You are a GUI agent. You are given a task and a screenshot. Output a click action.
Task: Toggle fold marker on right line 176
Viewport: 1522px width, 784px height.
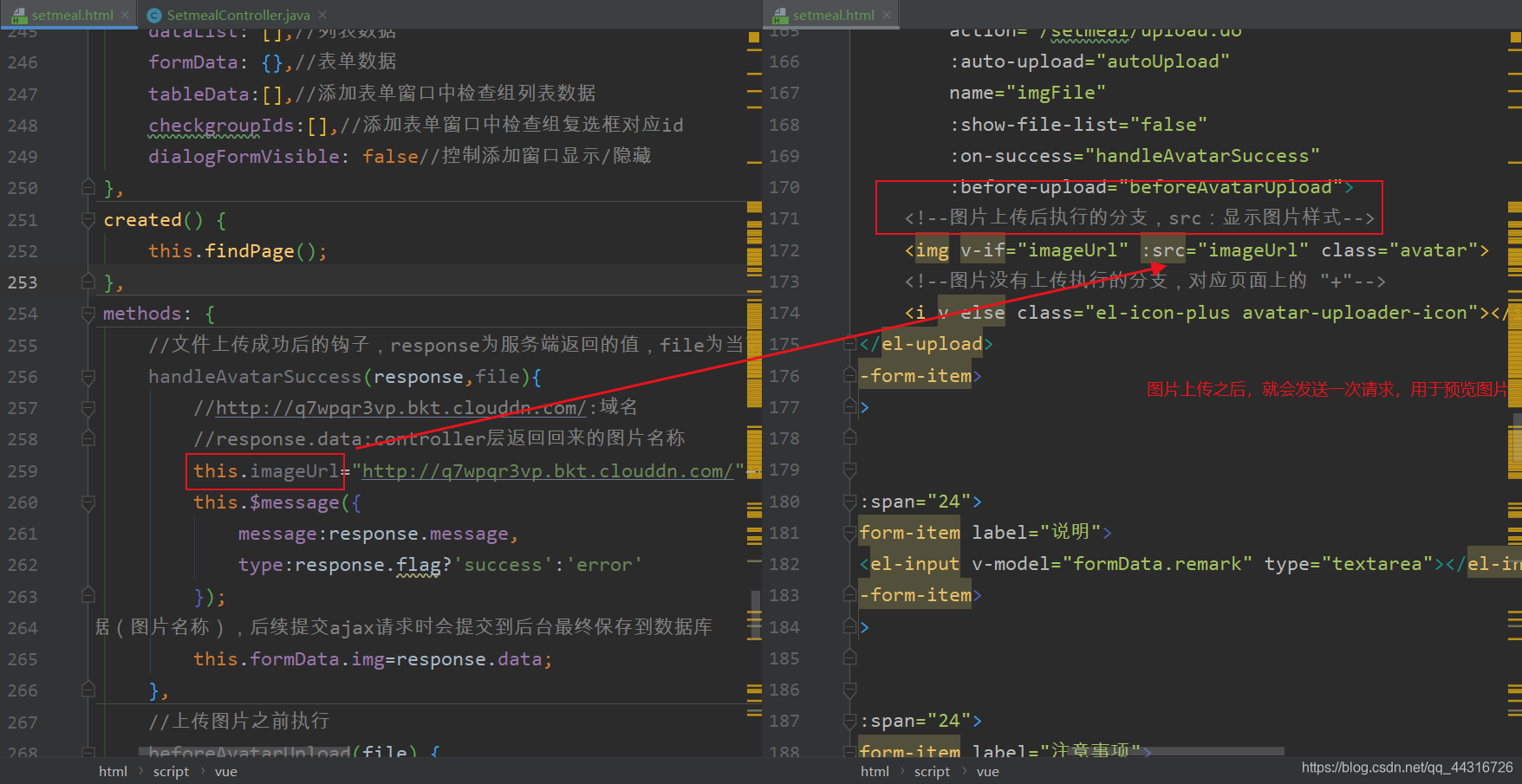coord(849,375)
